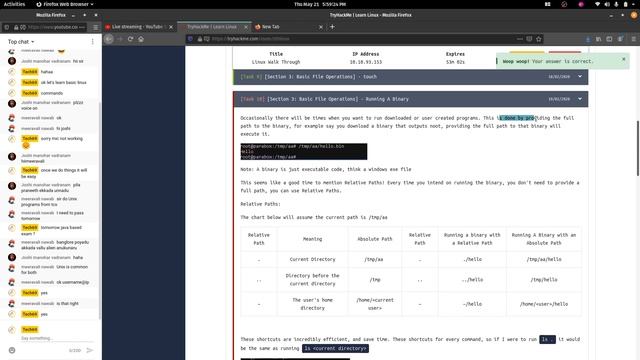
Task: Click the padlock in tryhackme.com address bar
Action: [x=200, y=39]
